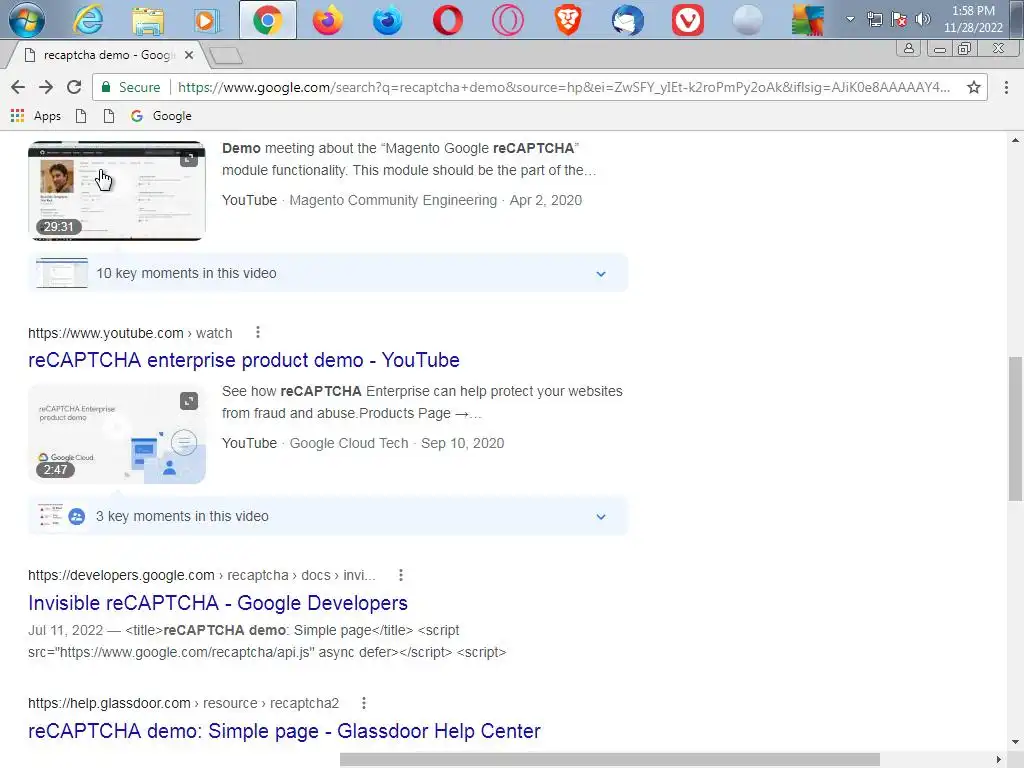Open the Google bookmark

point(161,116)
